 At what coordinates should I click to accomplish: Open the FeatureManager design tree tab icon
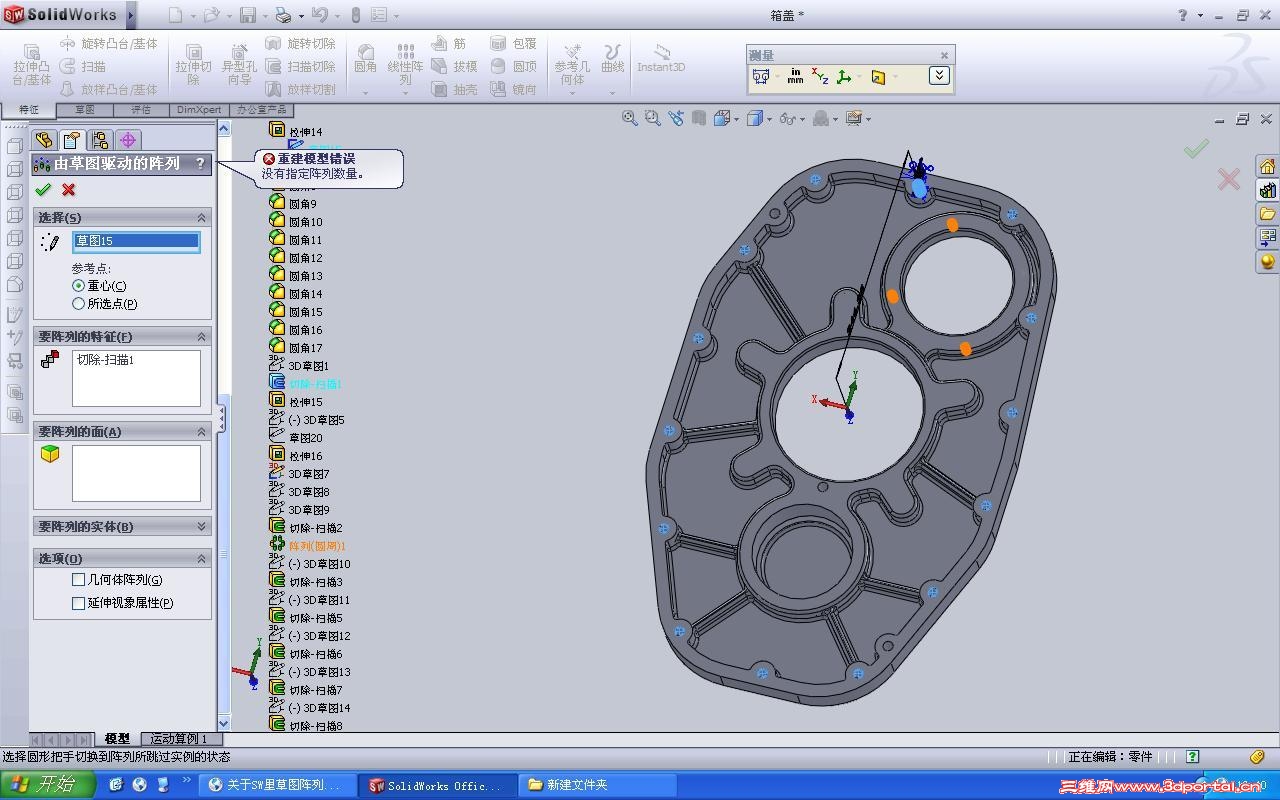point(43,140)
